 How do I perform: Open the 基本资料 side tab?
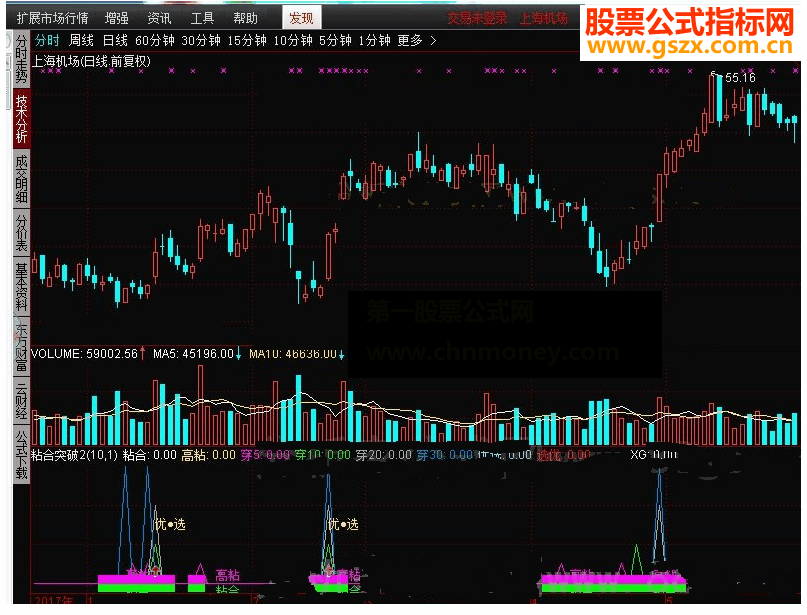21,286
